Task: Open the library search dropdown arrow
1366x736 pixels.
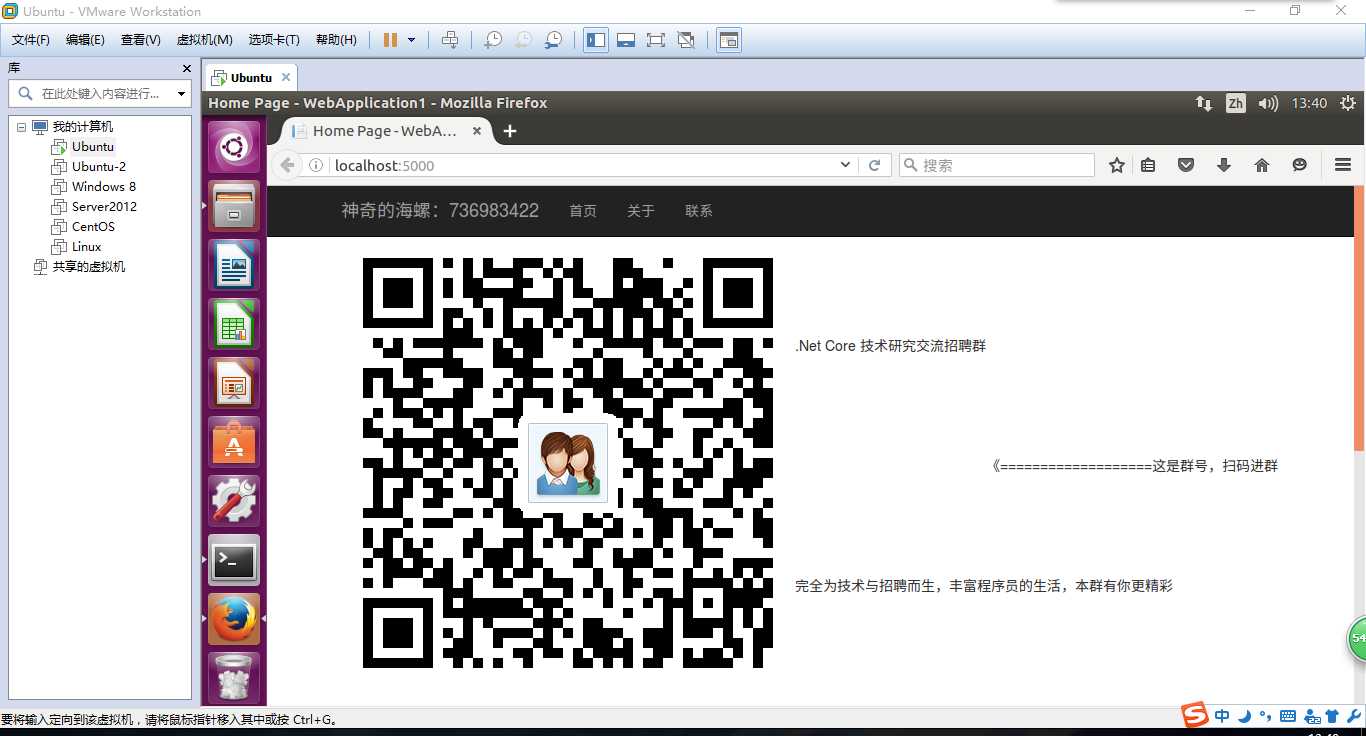Action: pos(181,94)
